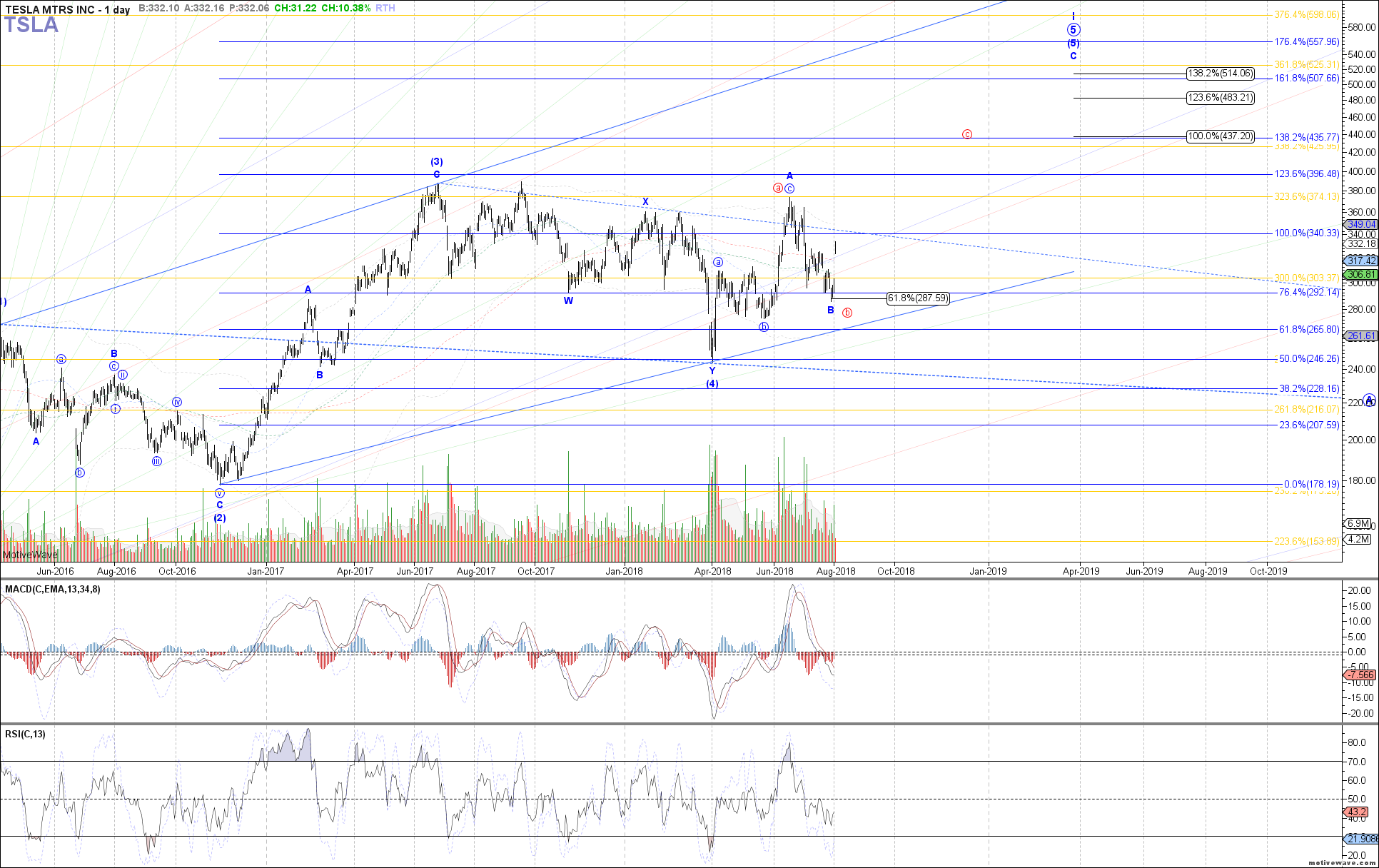Click the 0.0%(178.19) base level label
The image size is (1379, 868).
(x=1312, y=484)
